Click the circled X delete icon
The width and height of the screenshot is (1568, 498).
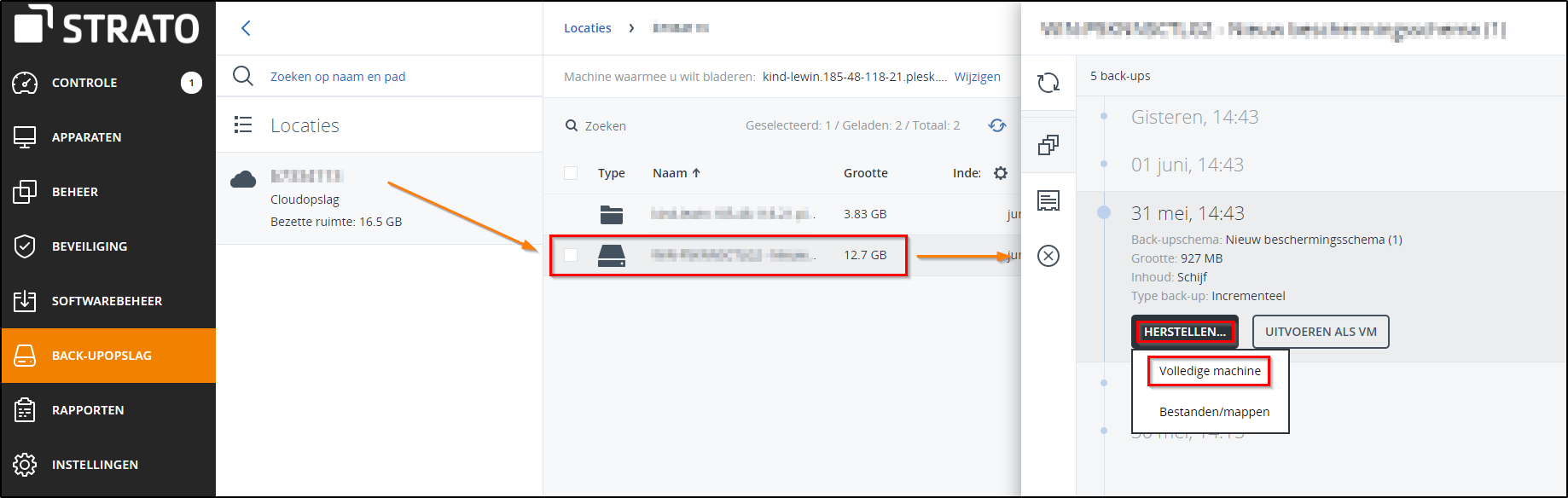point(1048,256)
